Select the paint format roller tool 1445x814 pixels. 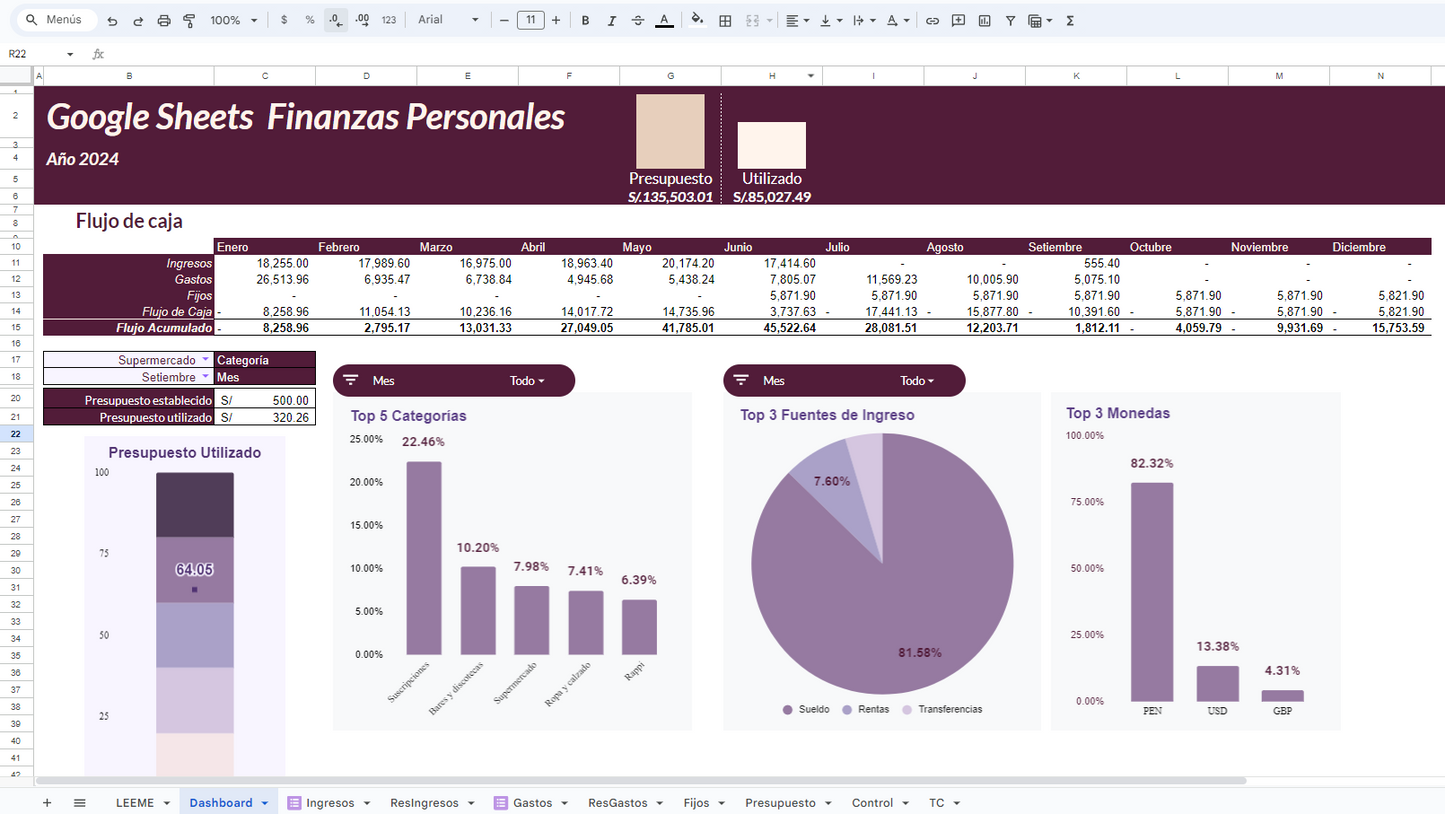click(x=189, y=20)
